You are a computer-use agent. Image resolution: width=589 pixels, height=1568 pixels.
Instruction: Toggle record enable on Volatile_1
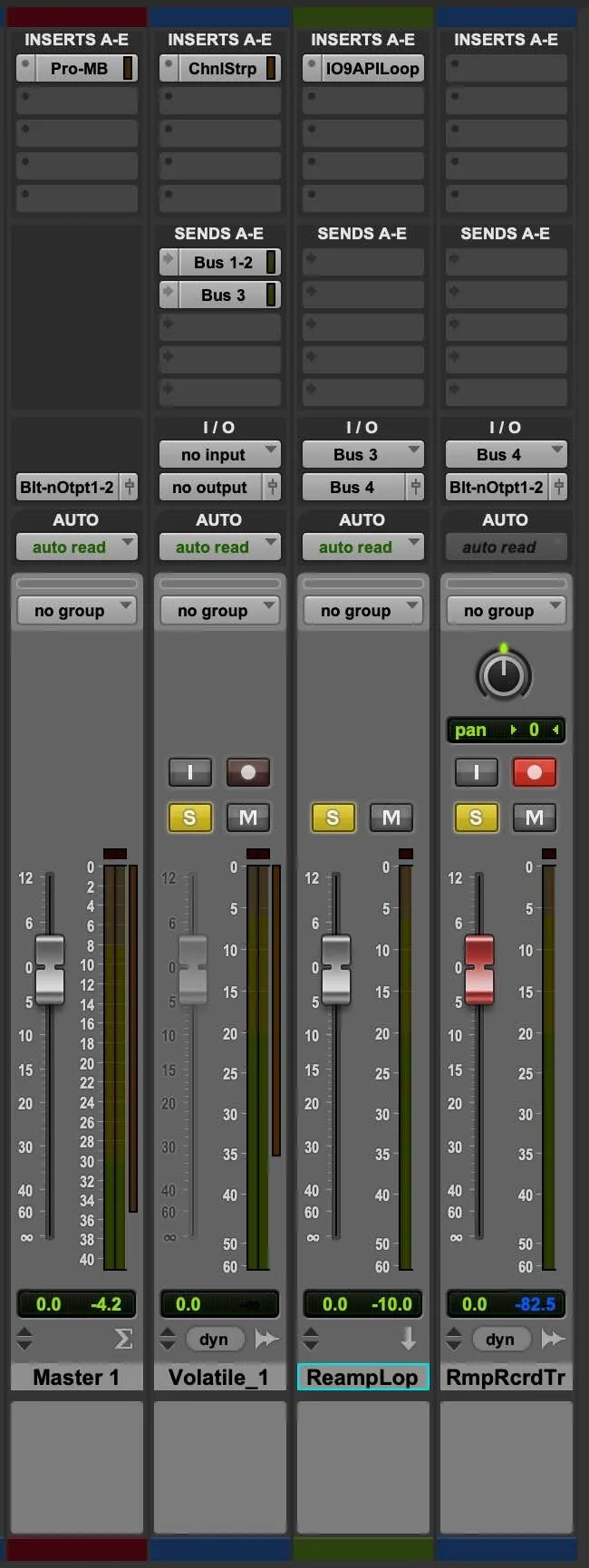[248, 772]
